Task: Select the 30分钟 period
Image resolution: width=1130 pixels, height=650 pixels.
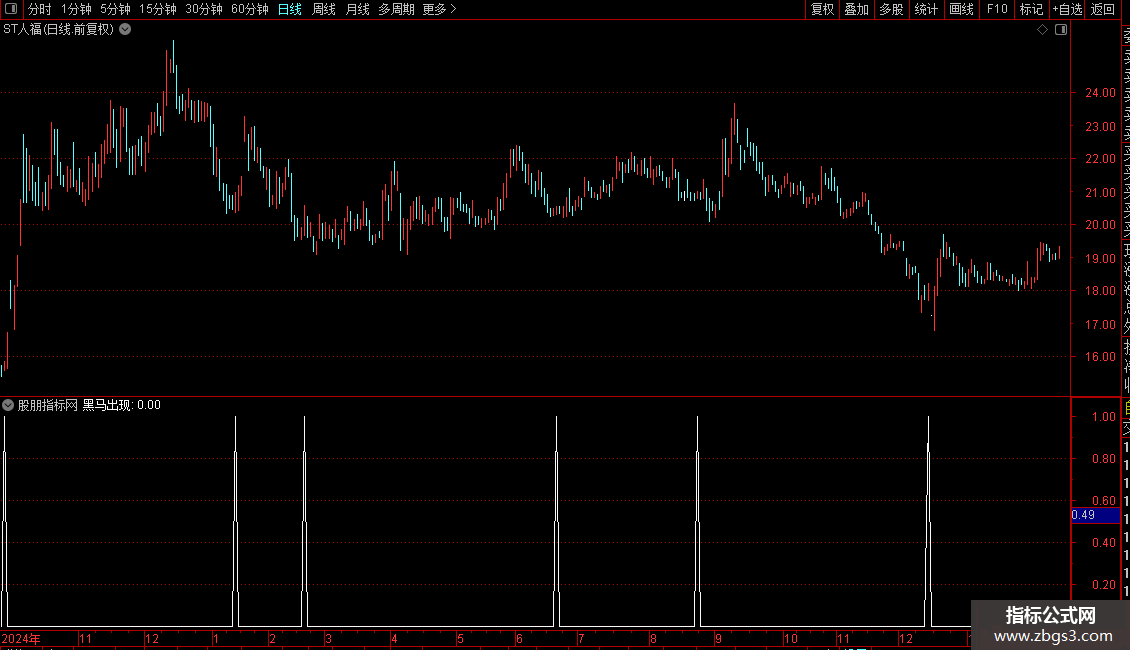Action: 203,9
